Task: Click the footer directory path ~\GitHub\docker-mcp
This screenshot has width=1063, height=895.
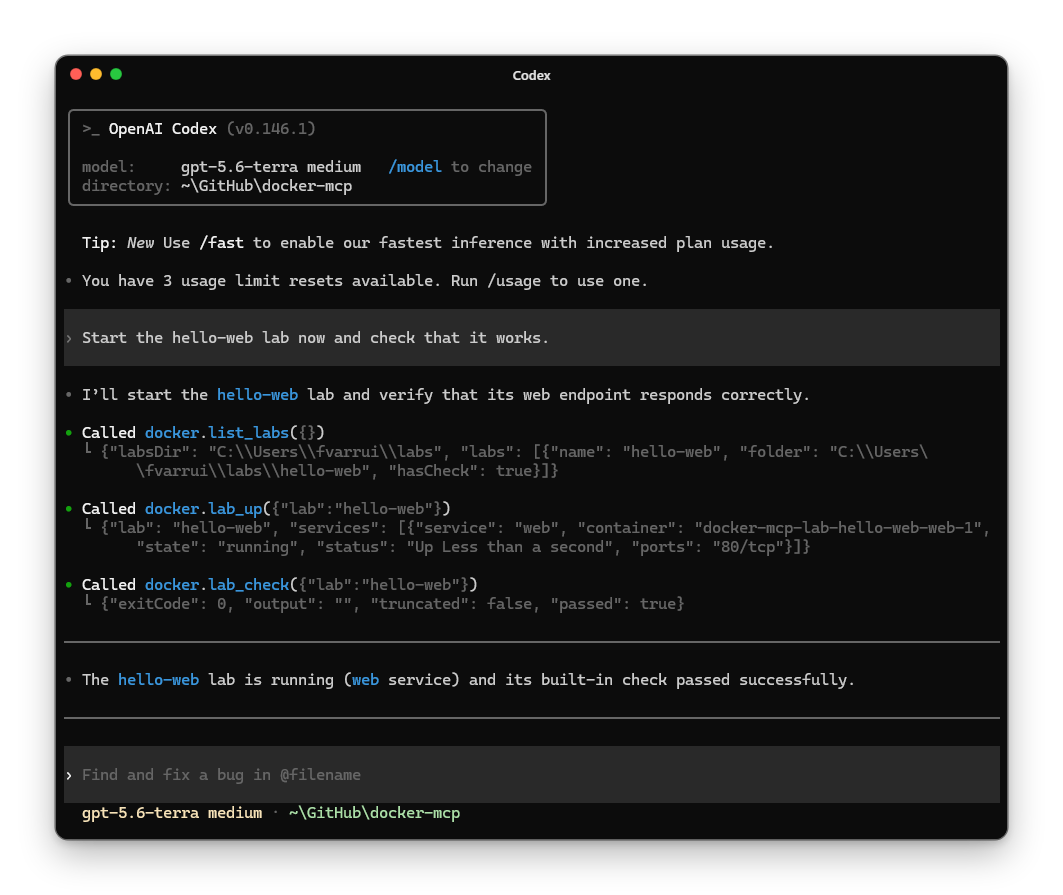Action: click(x=374, y=812)
